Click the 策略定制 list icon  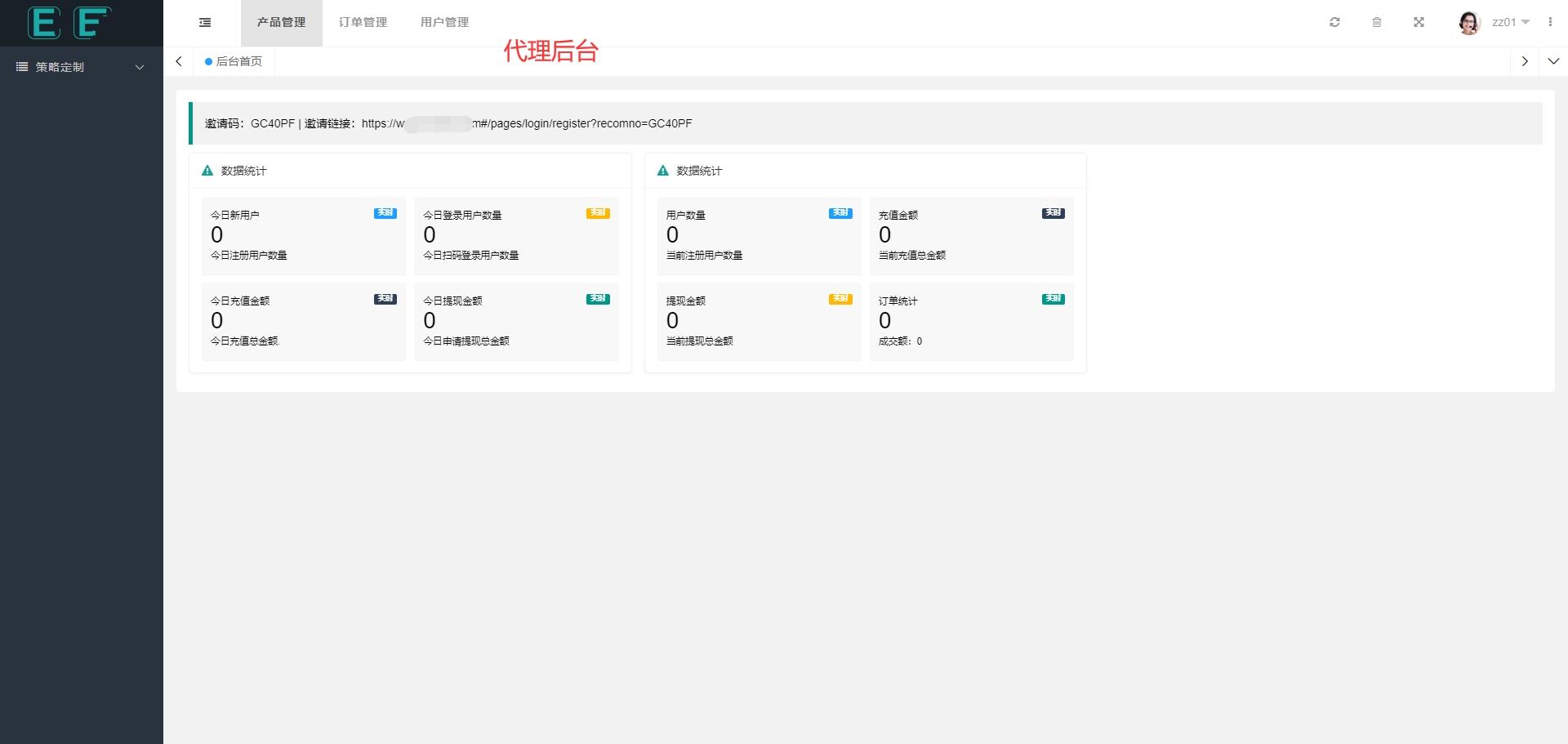[x=22, y=67]
